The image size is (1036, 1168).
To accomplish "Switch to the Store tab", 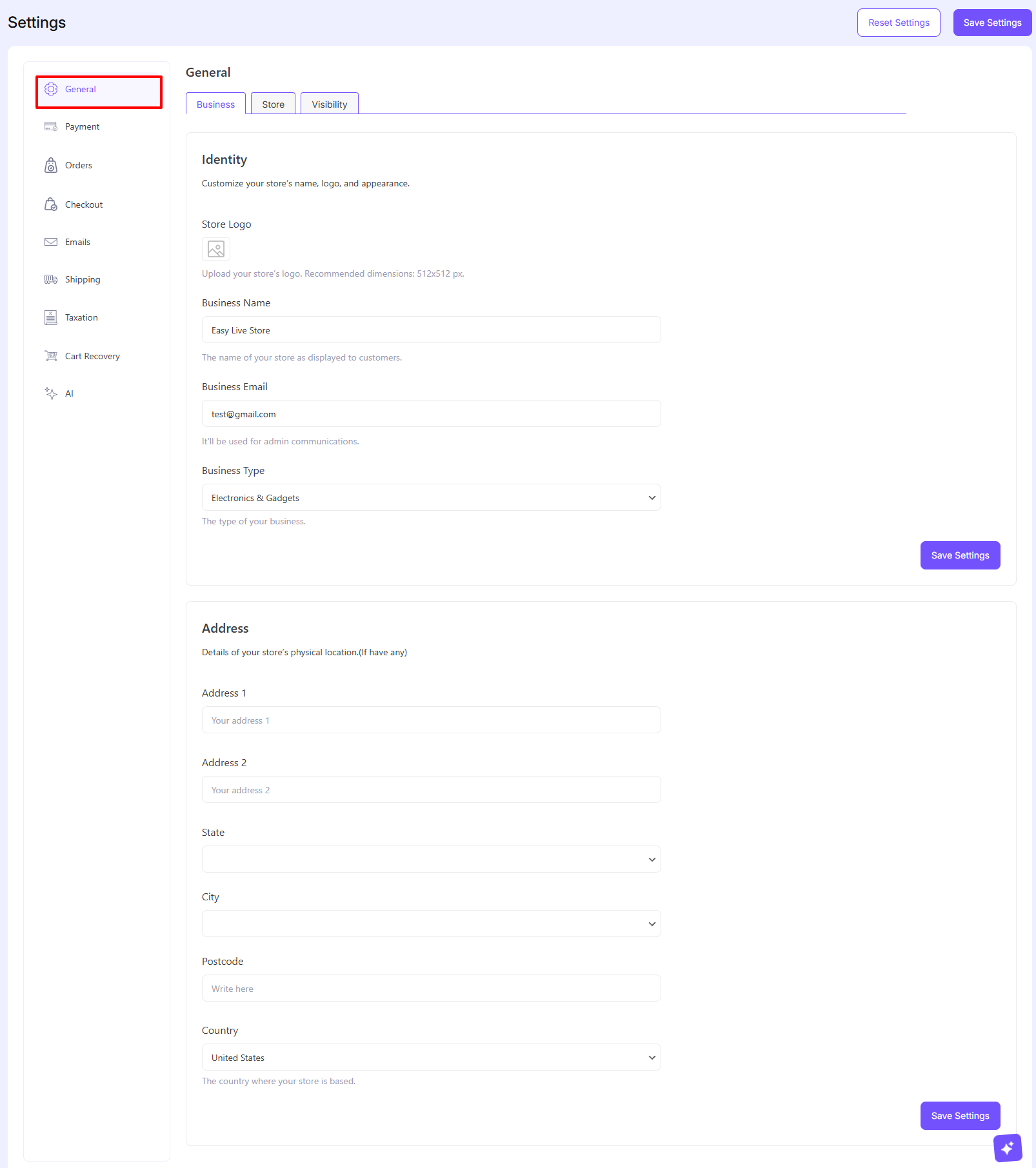I will coord(273,104).
